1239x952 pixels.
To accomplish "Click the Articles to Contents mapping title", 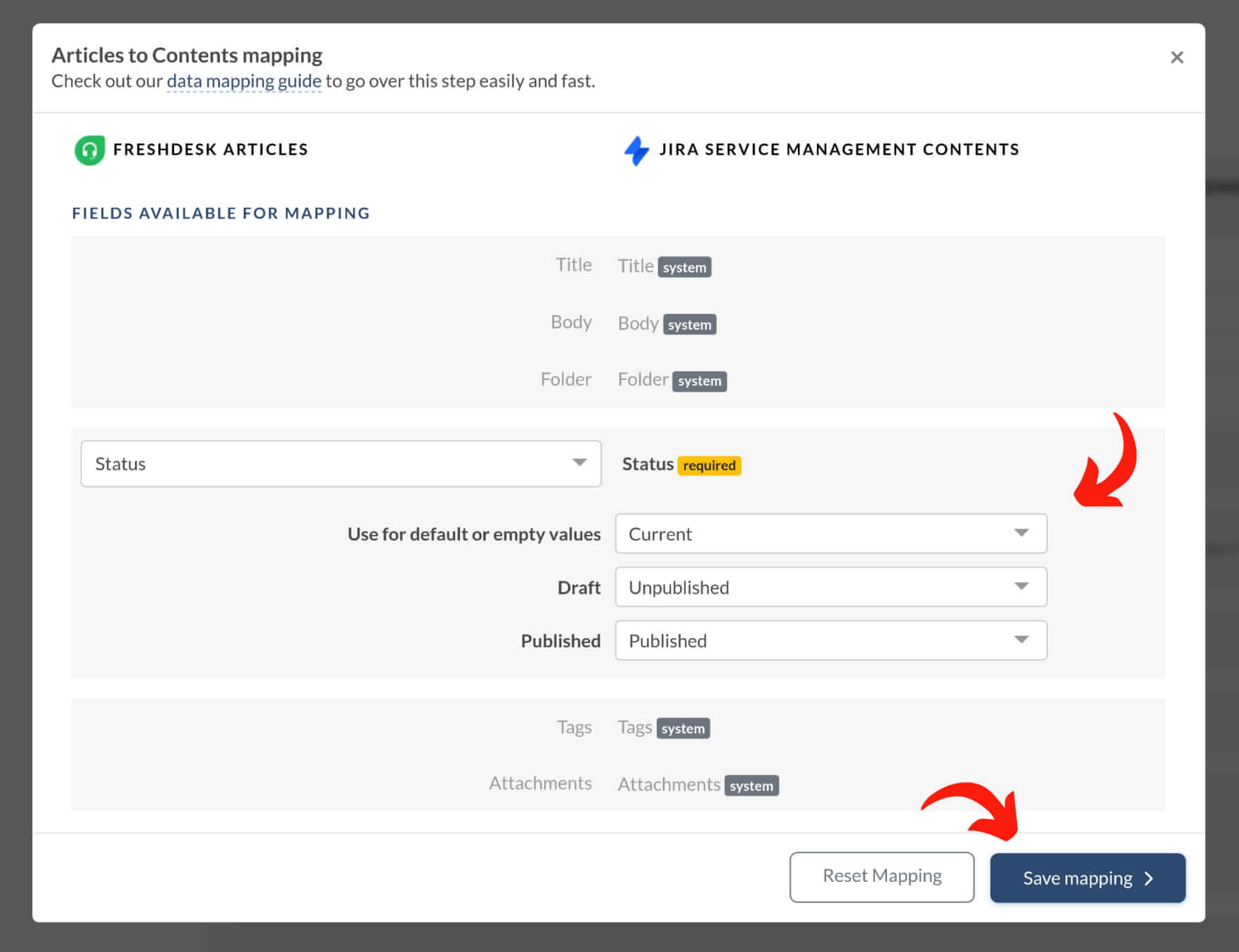I will [x=187, y=55].
